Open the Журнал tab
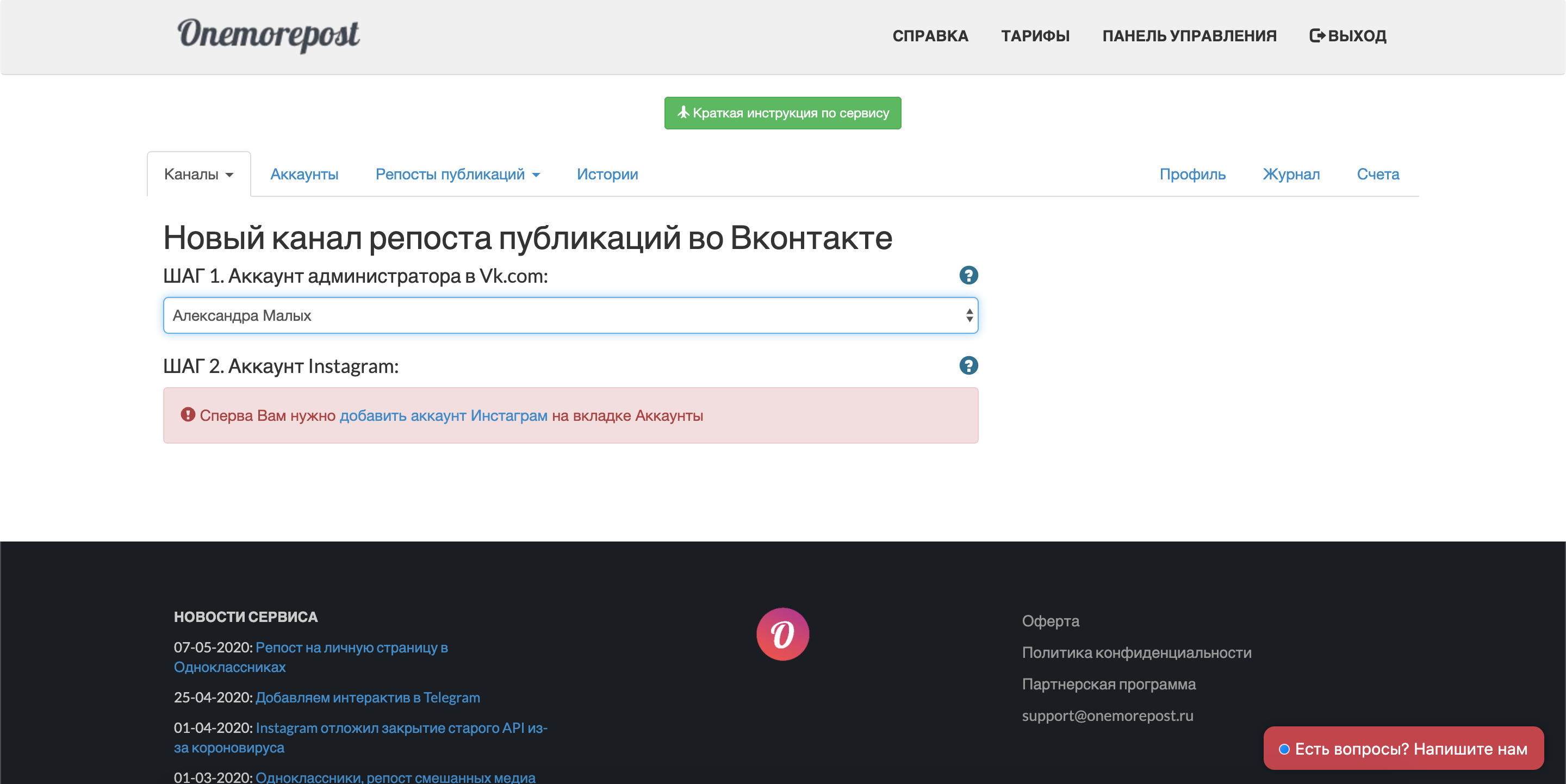 [x=1291, y=175]
